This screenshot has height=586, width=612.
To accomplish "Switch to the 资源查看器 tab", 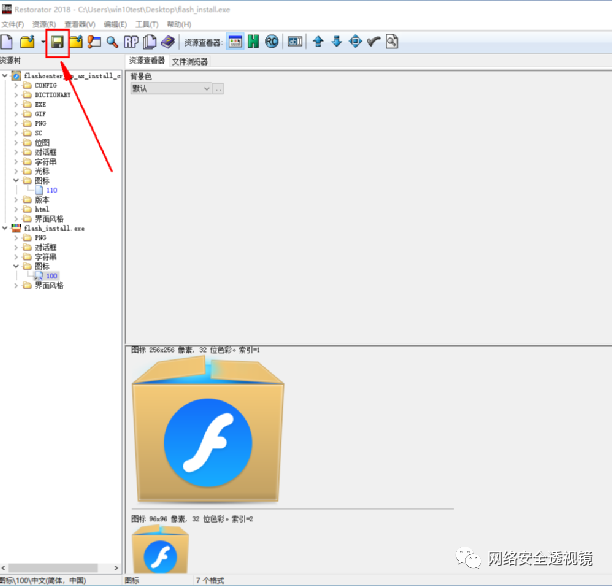I will [x=147, y=61].
